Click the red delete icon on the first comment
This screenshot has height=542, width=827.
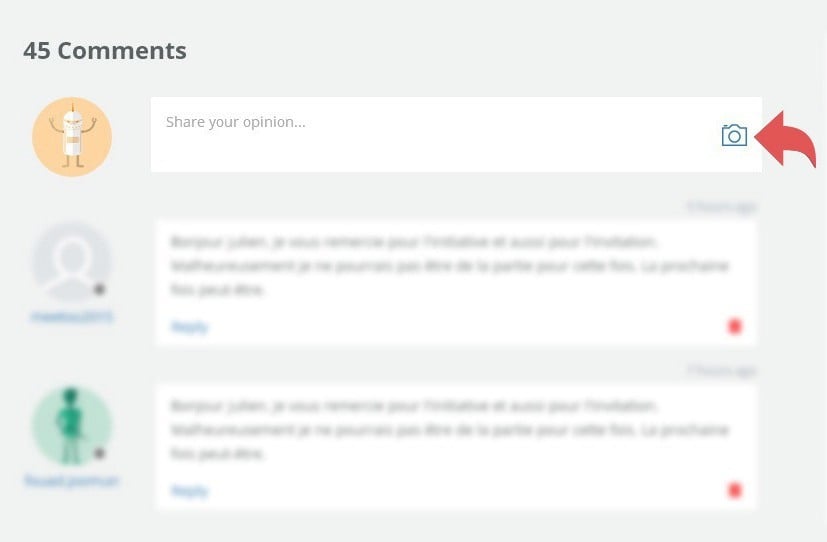point(735,326)
